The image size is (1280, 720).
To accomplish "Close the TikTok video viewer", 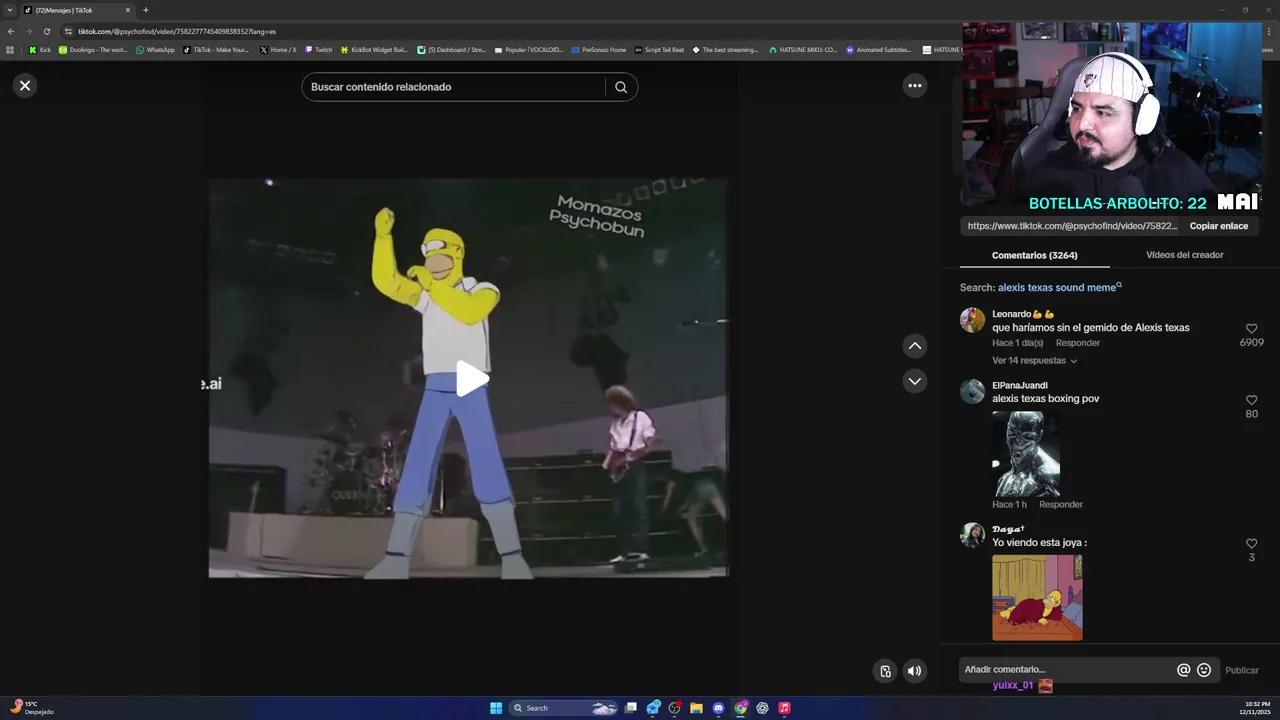I will coord(25,86).
